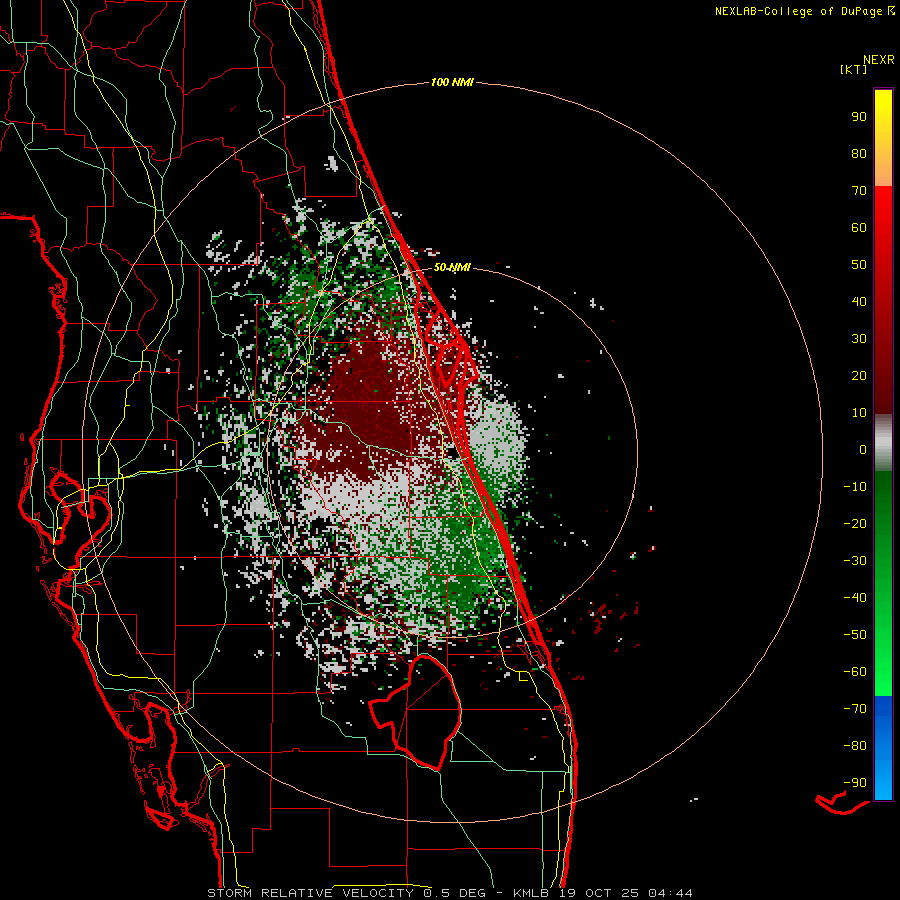
Task: Click the red outbound segment of color bar
Action: (883, 300)
